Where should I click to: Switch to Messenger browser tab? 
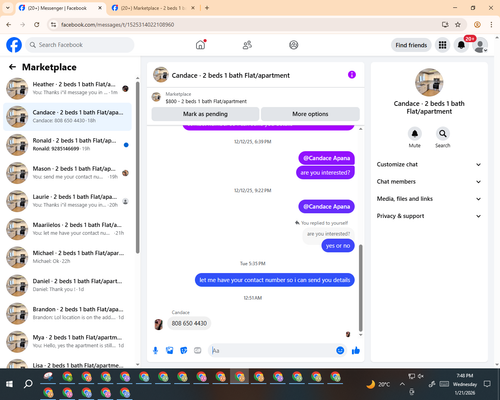pyautogui.click(x=57, y=8)
